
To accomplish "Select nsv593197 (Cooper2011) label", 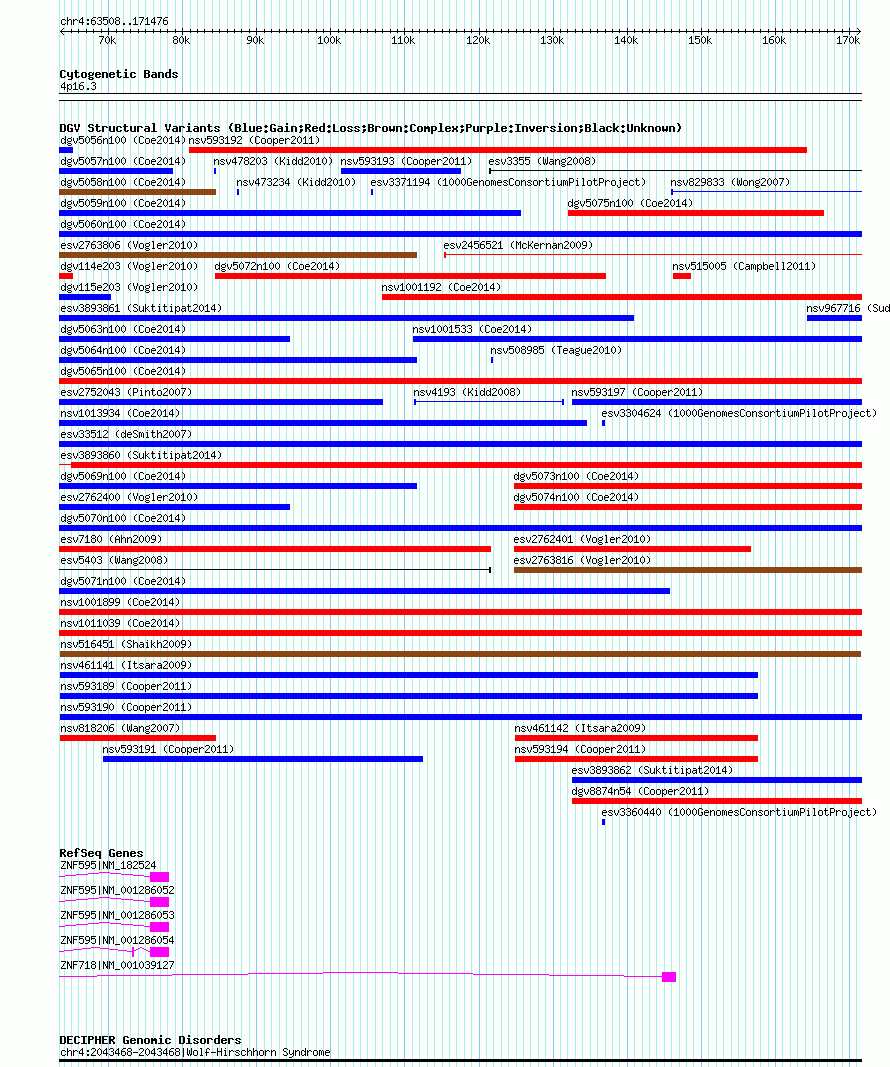I will (637, 393).
